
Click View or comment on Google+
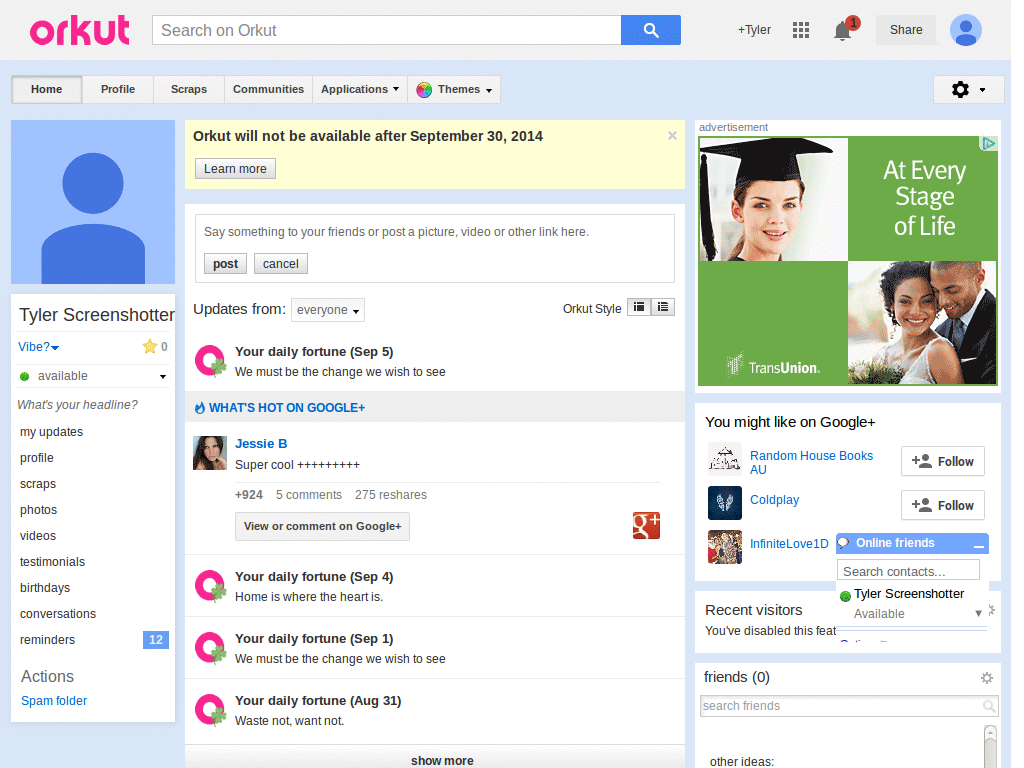[x=323, y=526]
